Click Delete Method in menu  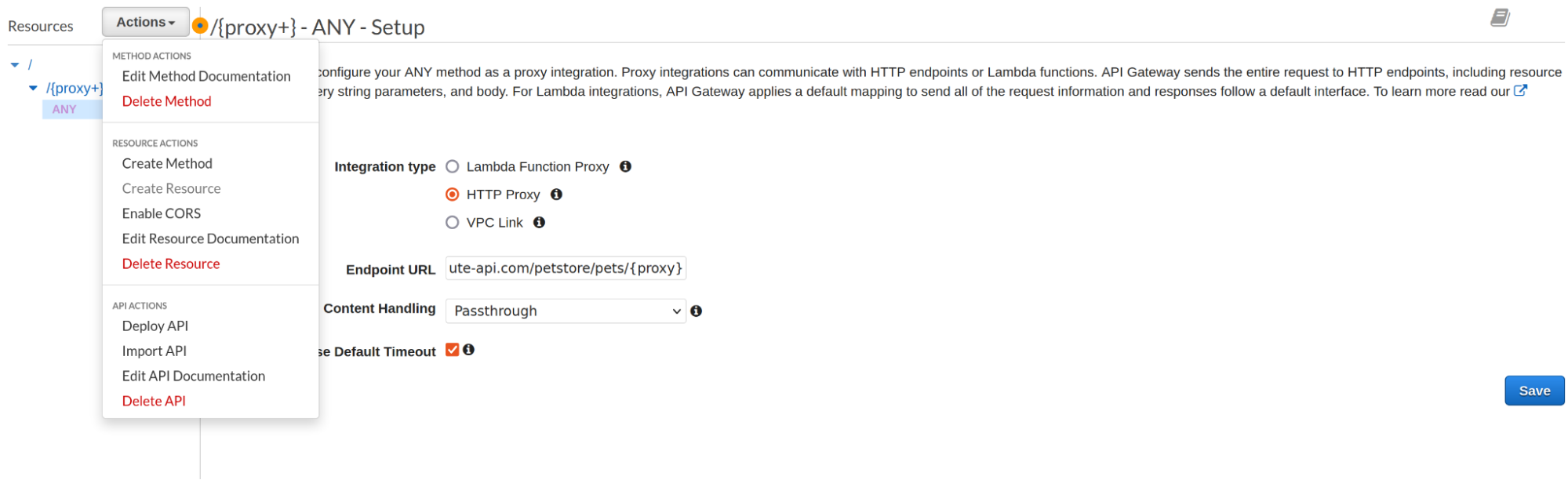[x=166, y=101]
